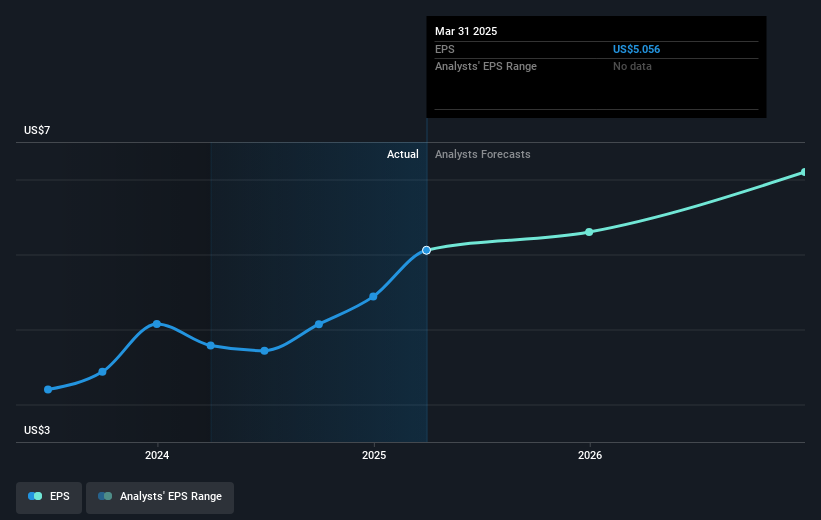Click the US$7 axis label
This screenshot has height=520, width=821.
click(x=37, y=130)
